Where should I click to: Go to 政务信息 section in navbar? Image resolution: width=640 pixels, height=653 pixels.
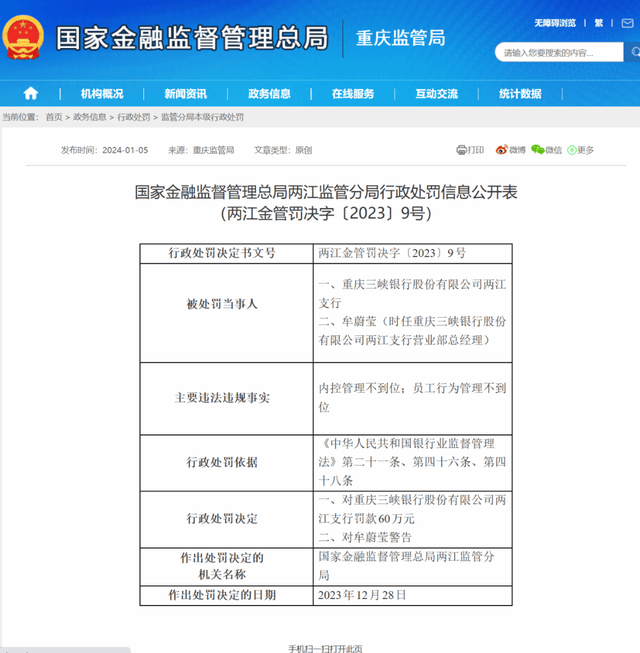coord(270,94)
